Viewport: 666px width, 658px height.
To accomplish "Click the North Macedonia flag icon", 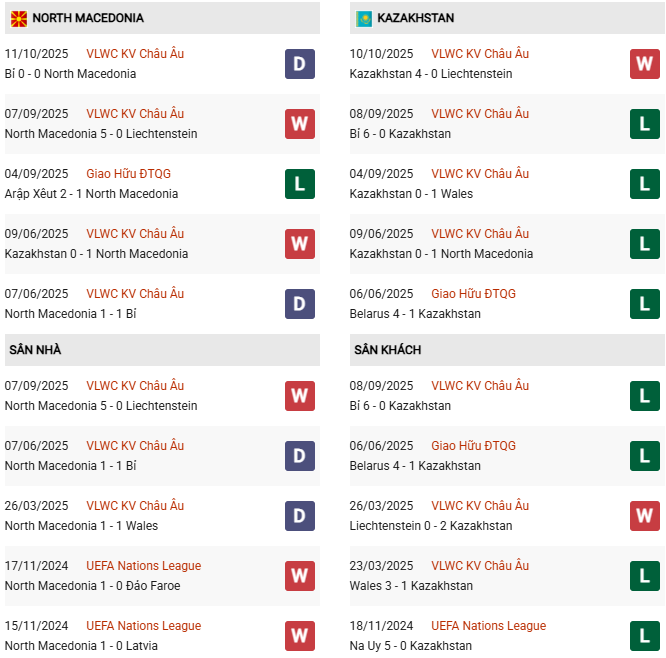I will coord(19,18).
